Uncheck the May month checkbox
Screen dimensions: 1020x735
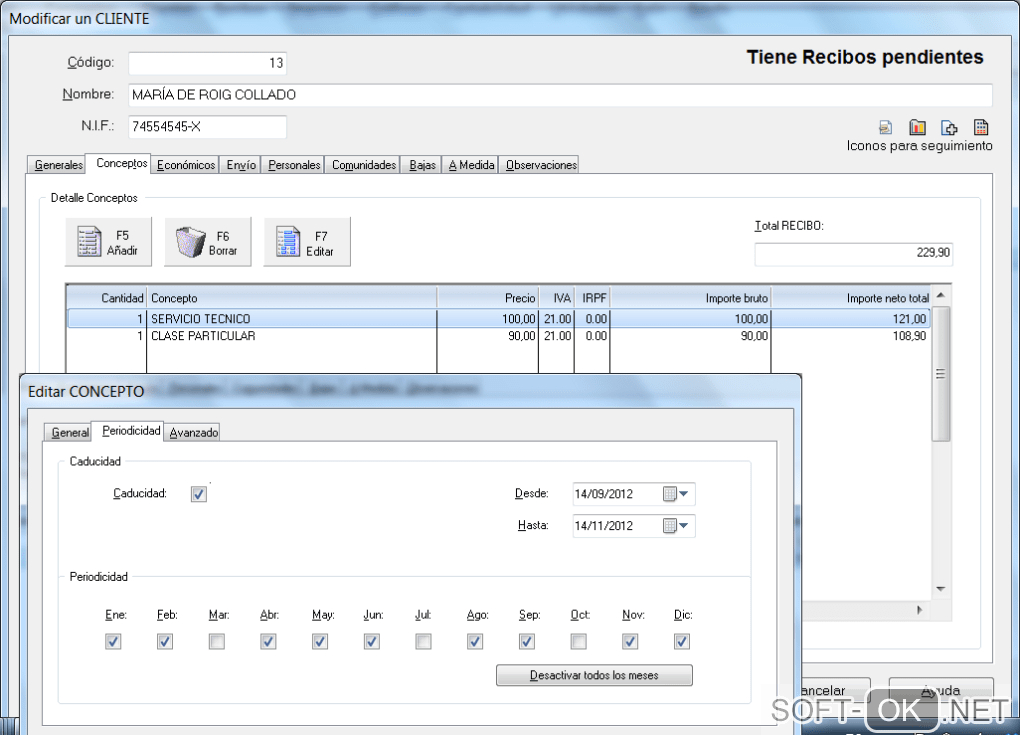(x=320, y=642)
